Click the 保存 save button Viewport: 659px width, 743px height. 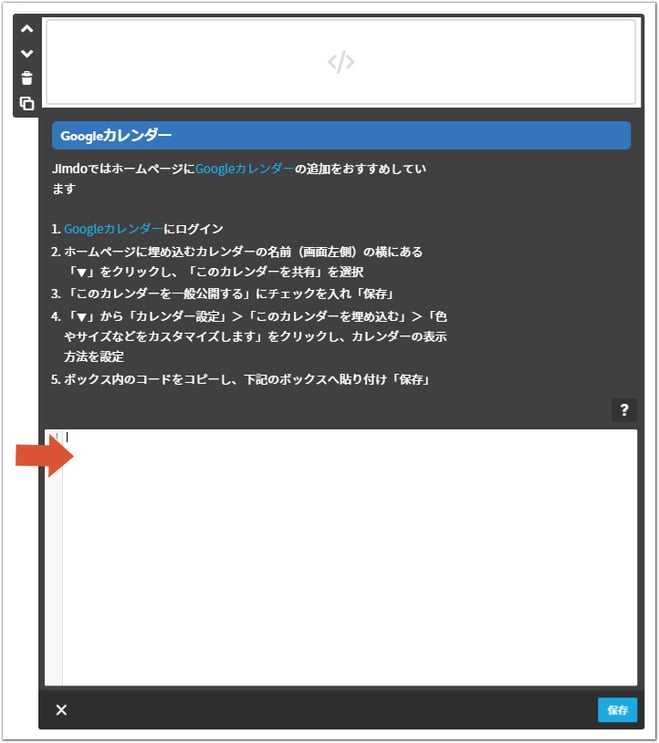[617, 710]
